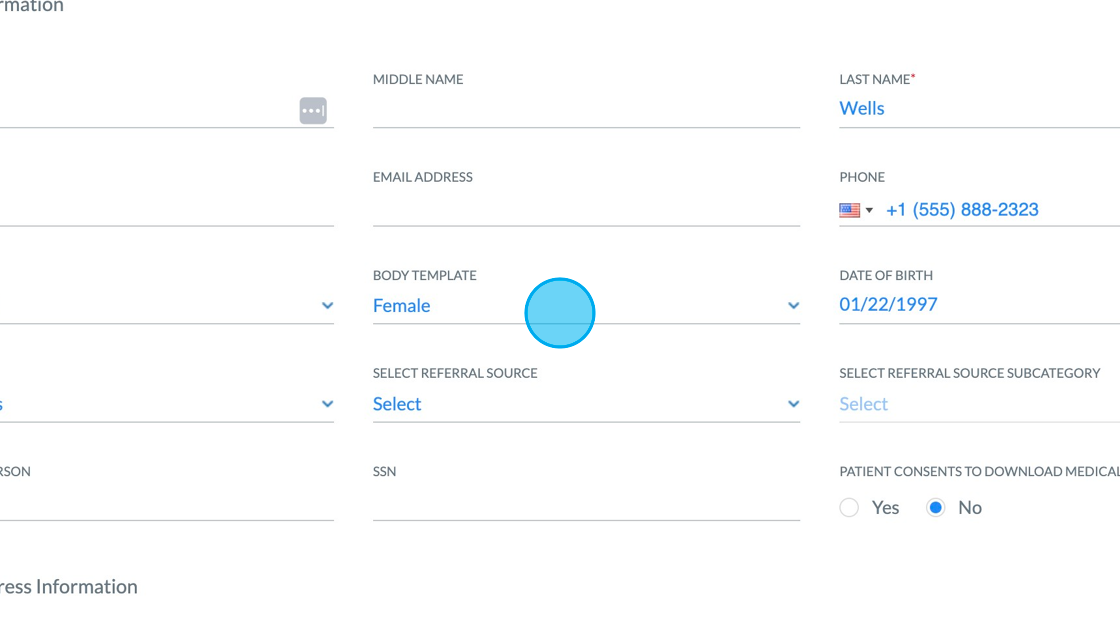Viewport: 1120px width, 626px height.
Task: Click the Email Address field
Action: (x=585, y=208)
